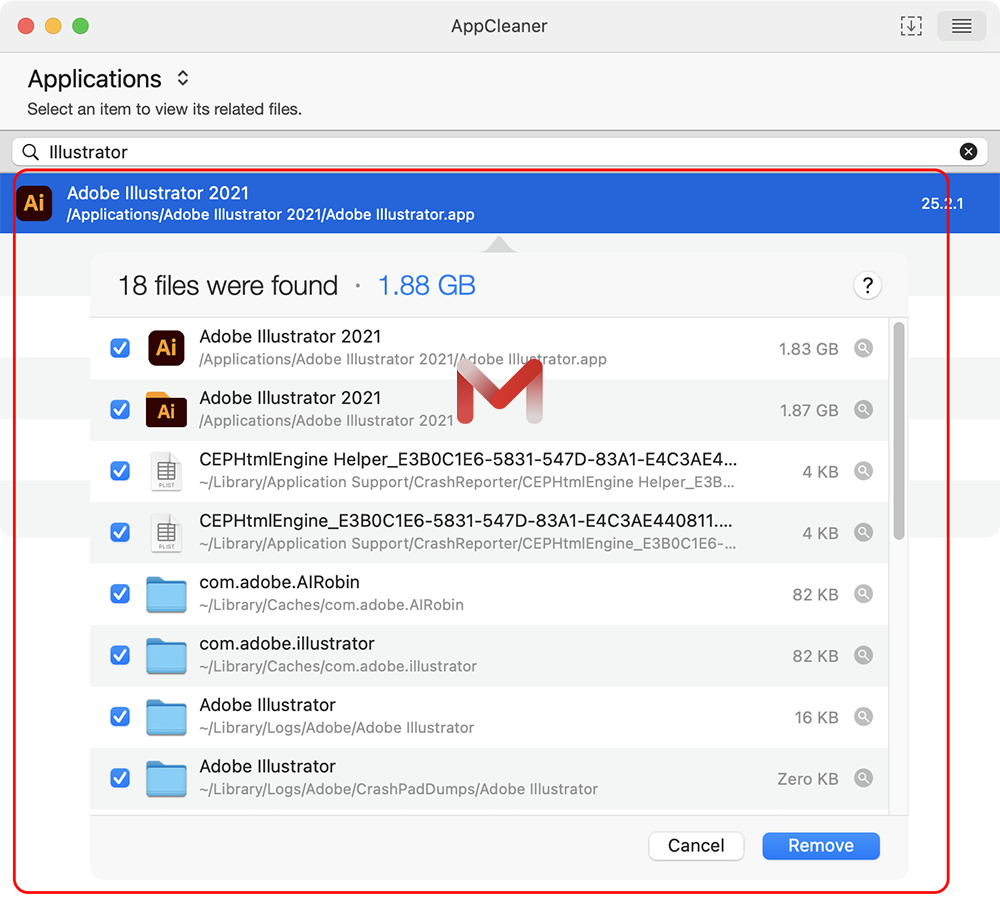Click the 16 KB size value
The width and height of the screenshot is (1000, 898).
point(816,718)
